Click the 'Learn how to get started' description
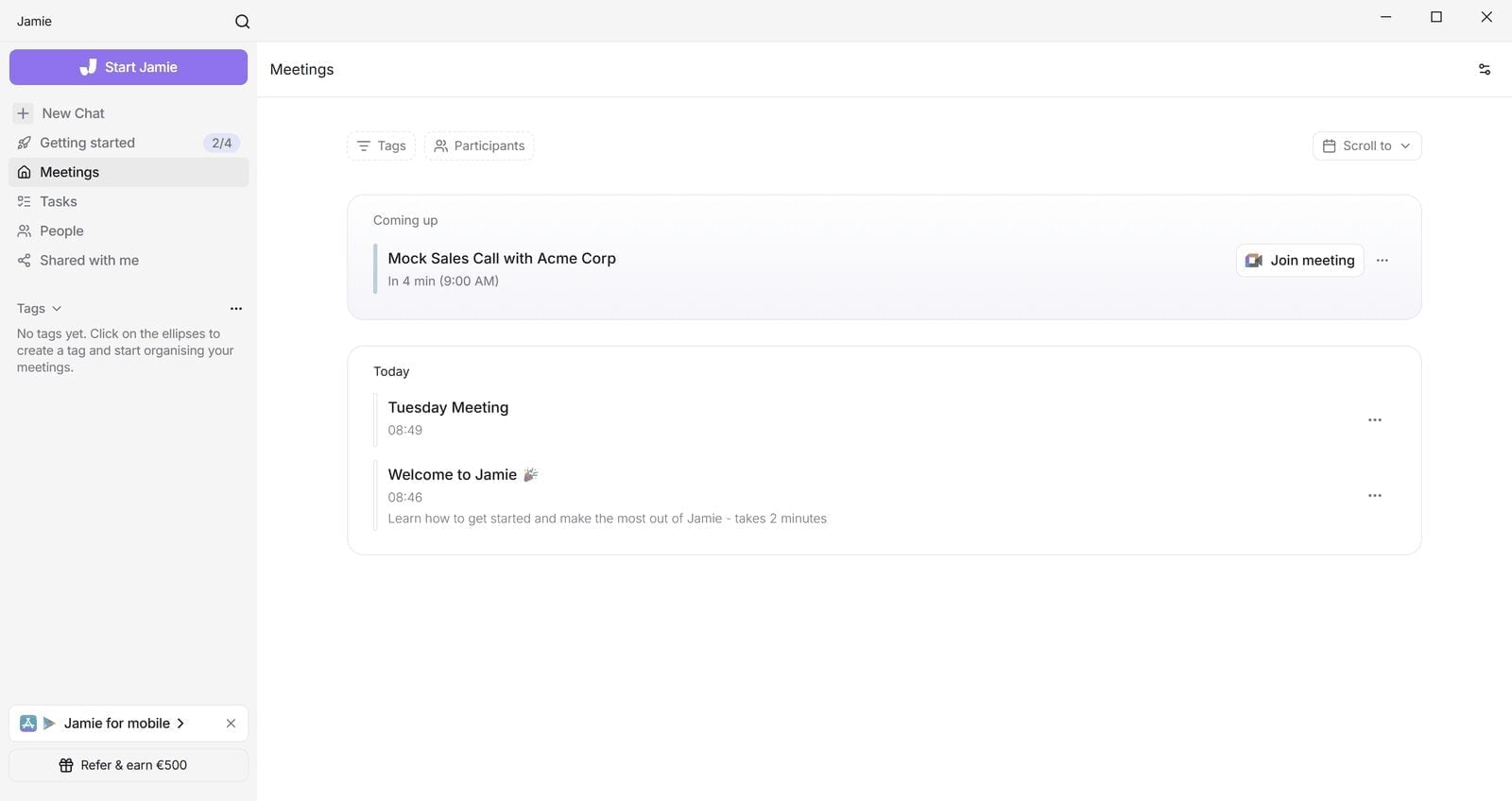Image resolution: width=1512 pixels, height=801 pixels. (x=607, y=519)
